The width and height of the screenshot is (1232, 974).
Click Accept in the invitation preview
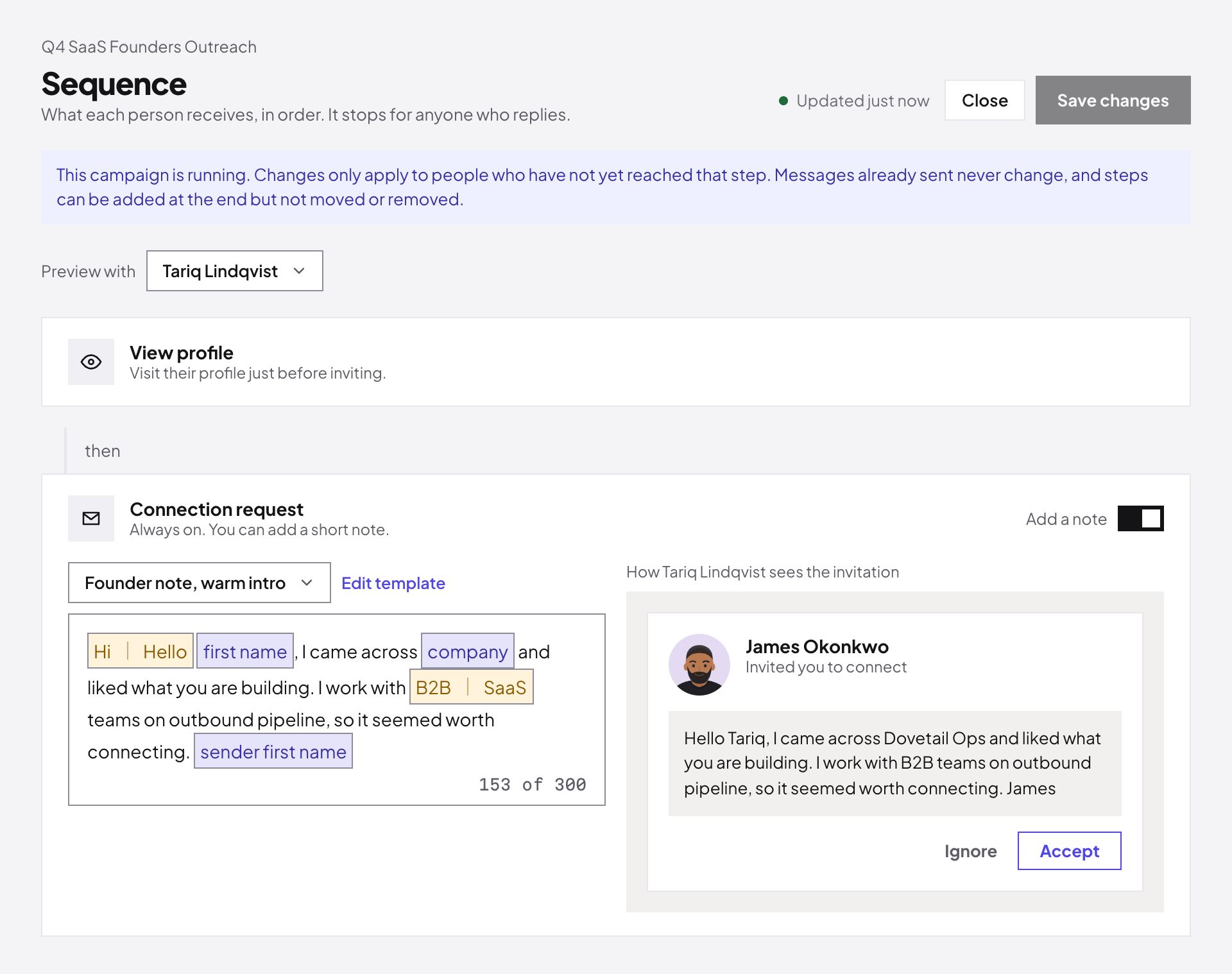tap(1070, 851)
